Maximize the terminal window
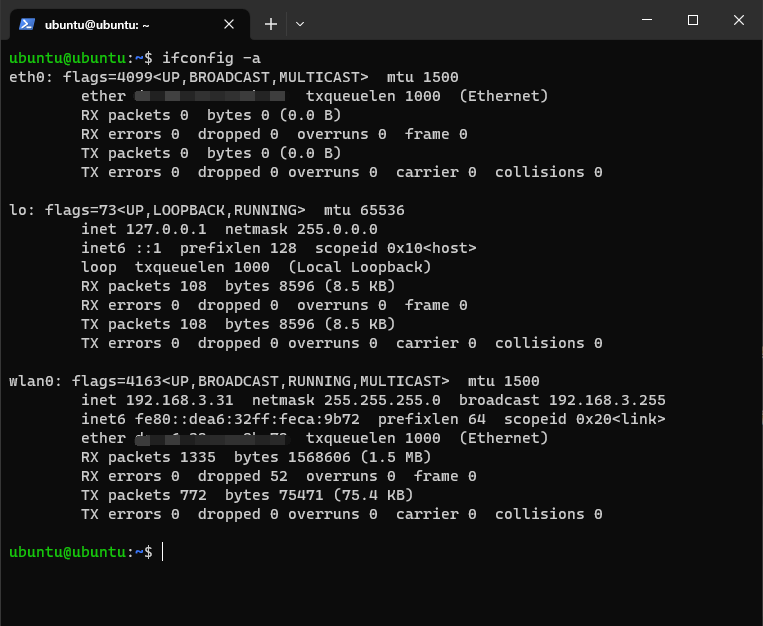 click(693, 20)
